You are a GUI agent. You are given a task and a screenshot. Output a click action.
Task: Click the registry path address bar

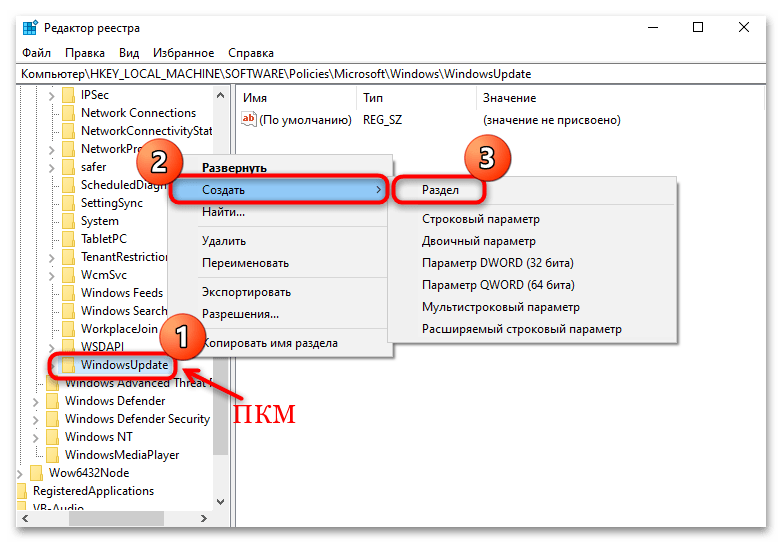pyautogui.click(x=391, y=74)
